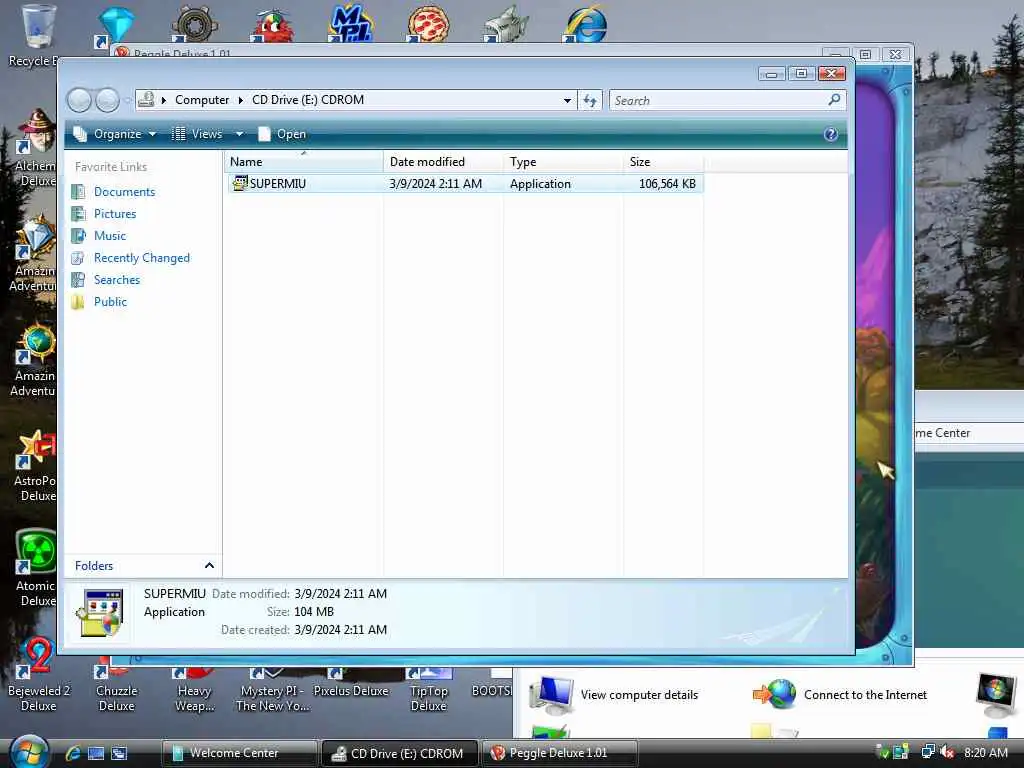Open Pixelus Deluxe desktop shortcut
Viewport: 1024px width, 768px height.
(351, 682)
